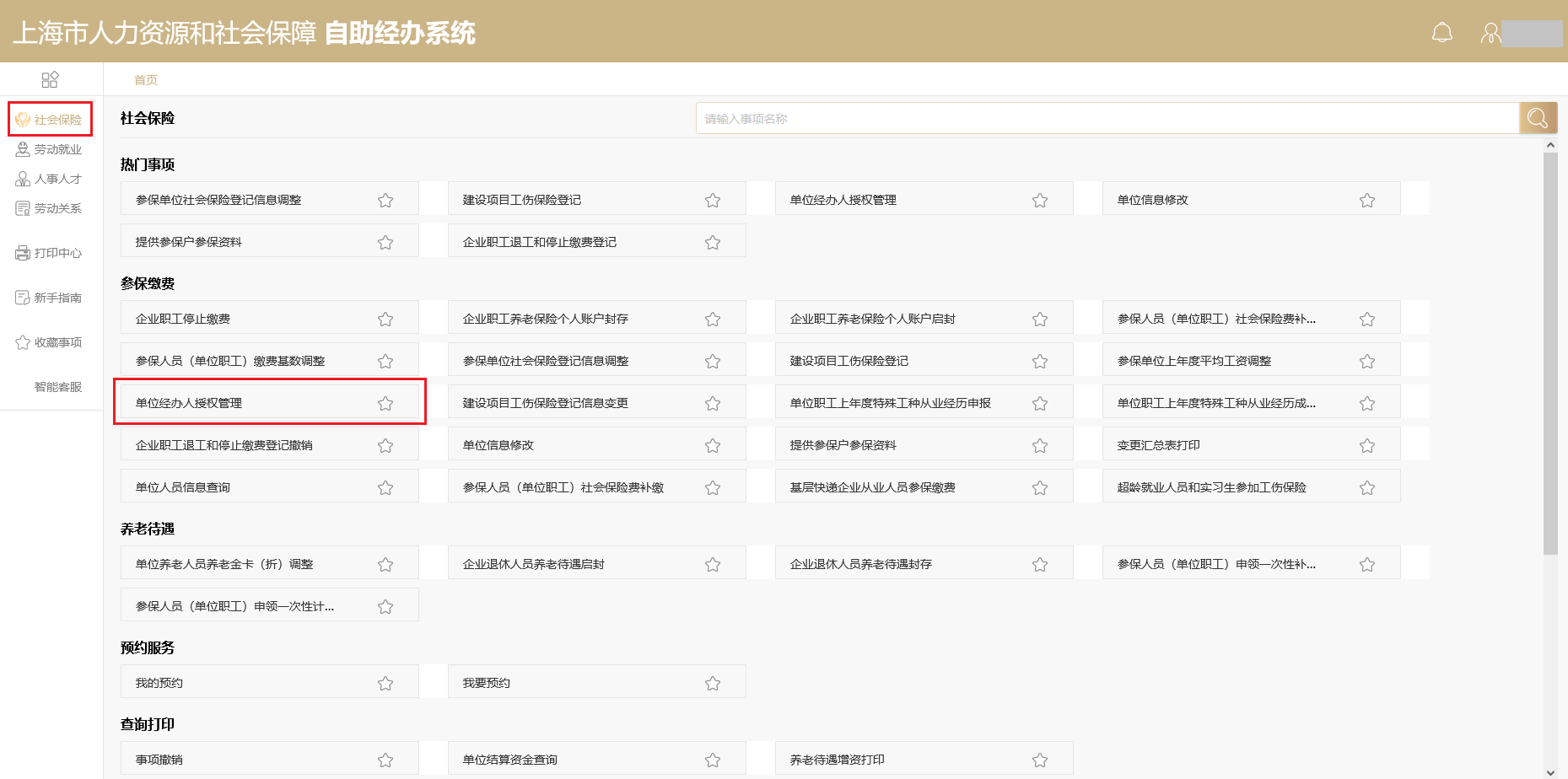1568x779 pixels.
Task: Star 提供参保户参保资料 in 热门事项
Action: click(385, 242)
